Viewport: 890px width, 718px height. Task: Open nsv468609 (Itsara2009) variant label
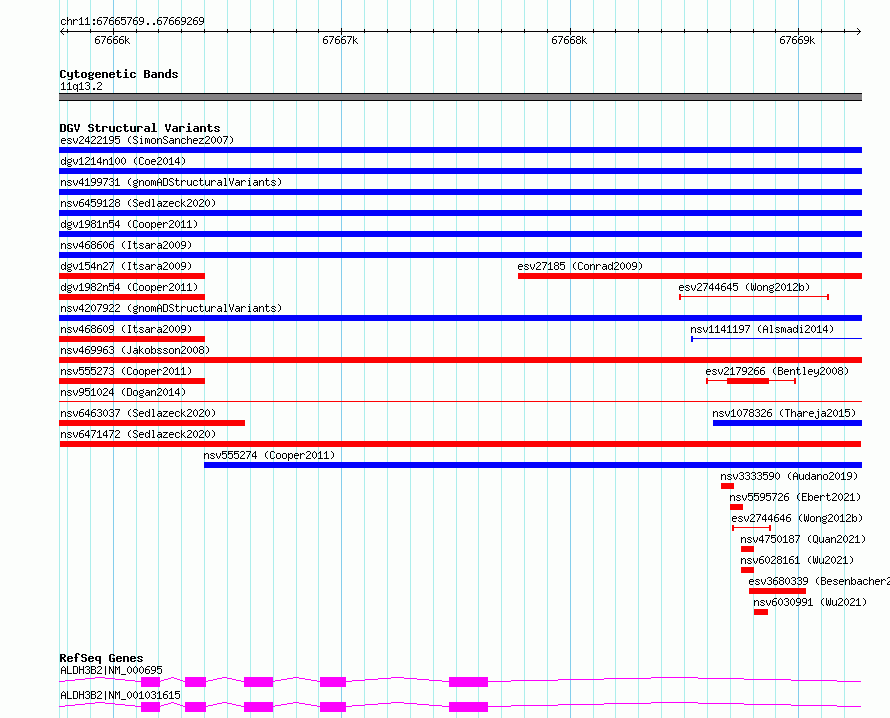coord(126,329)
